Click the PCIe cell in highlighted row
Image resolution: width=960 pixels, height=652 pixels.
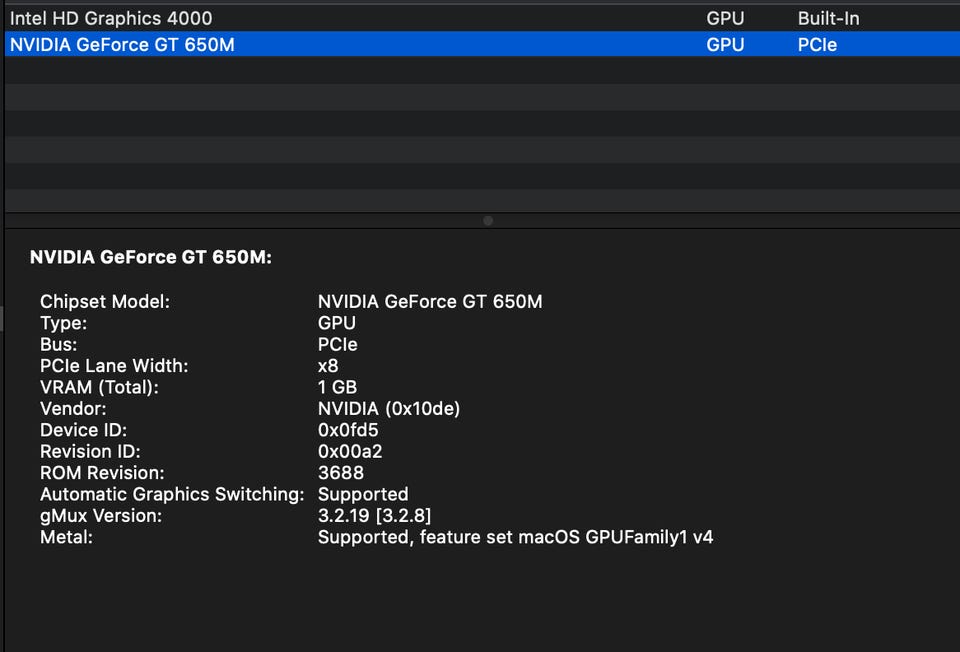tap(817, 44)
